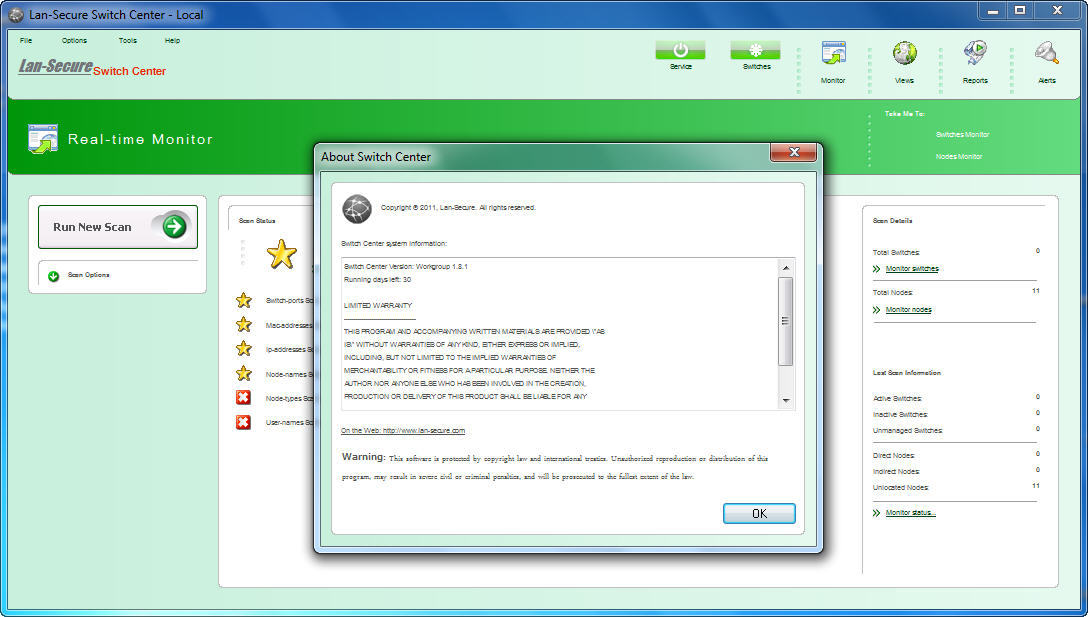Follow the Monitor nodes link
The image size is (1088, 617).
908,310
